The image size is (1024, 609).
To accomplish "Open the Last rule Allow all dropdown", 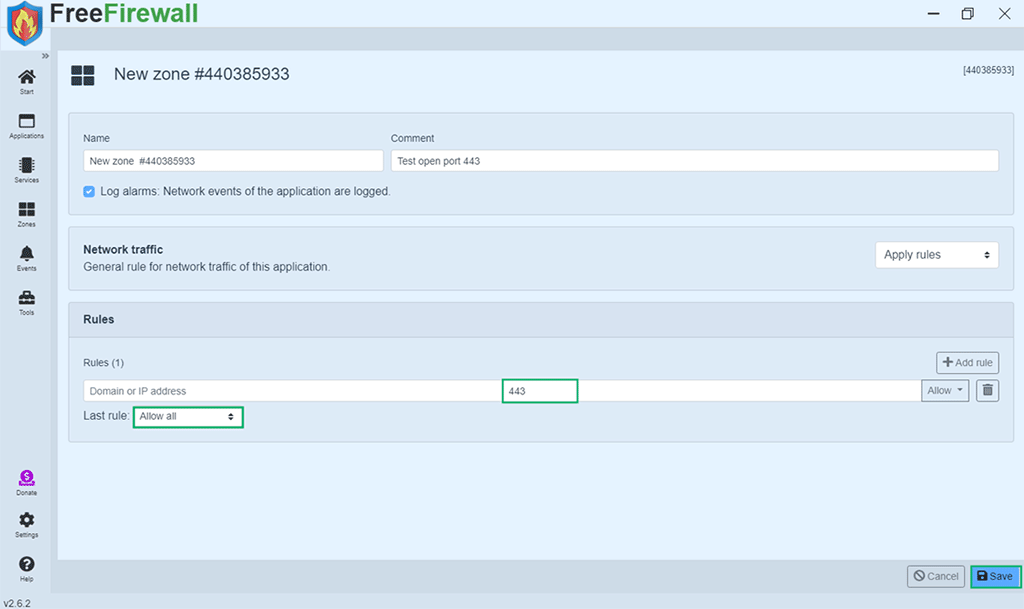I will (188, 416).
